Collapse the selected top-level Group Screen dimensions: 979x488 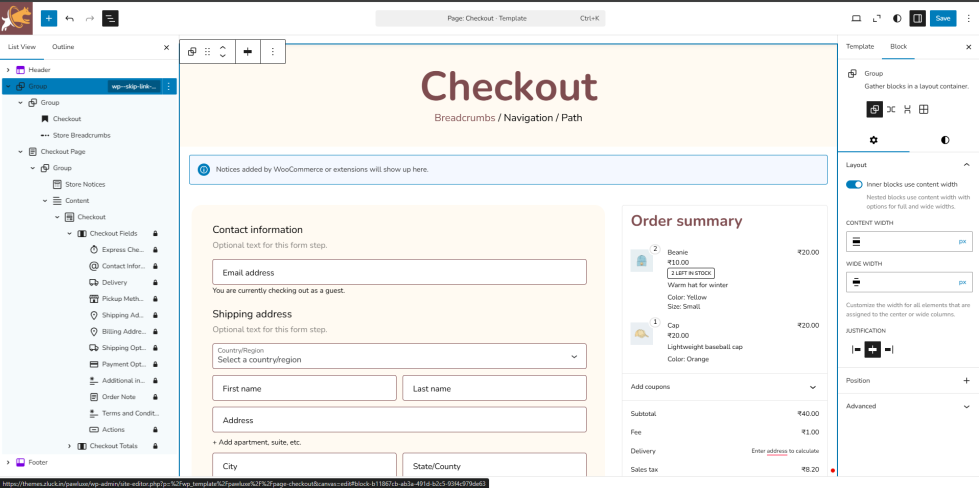pyautogui.click(x=8, y=86)
